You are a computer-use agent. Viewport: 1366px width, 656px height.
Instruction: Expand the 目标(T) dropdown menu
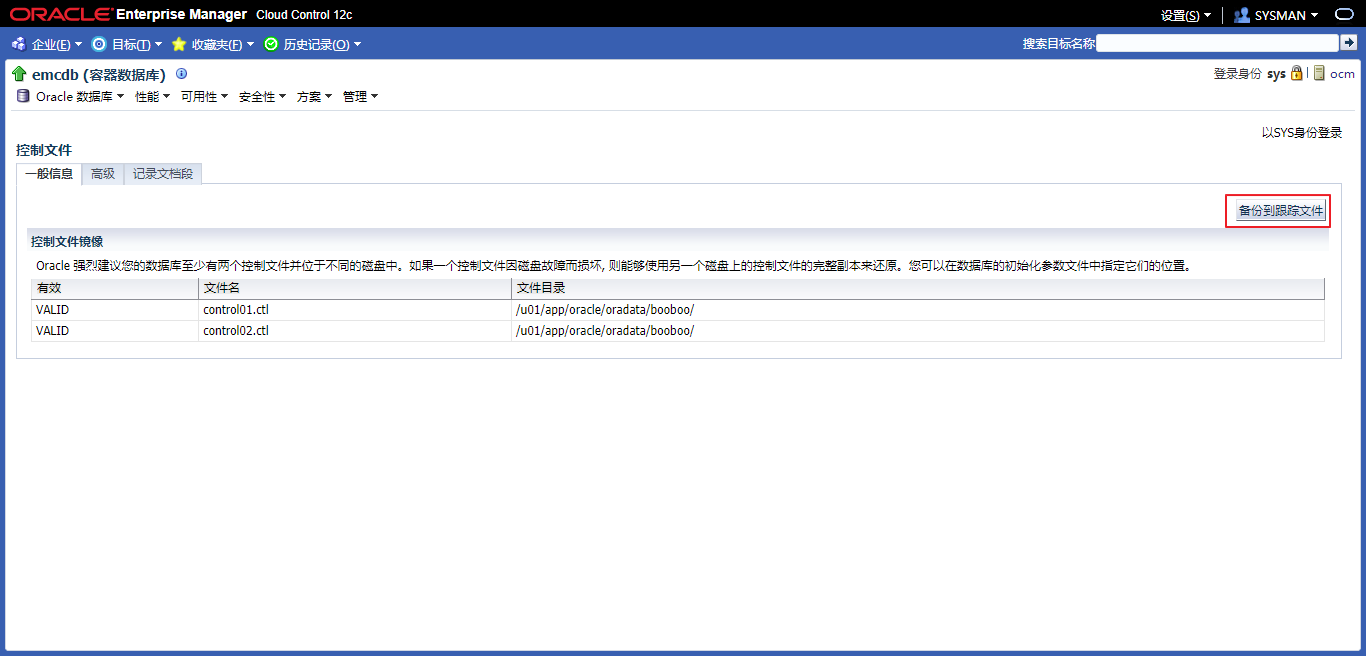point(127,44)
